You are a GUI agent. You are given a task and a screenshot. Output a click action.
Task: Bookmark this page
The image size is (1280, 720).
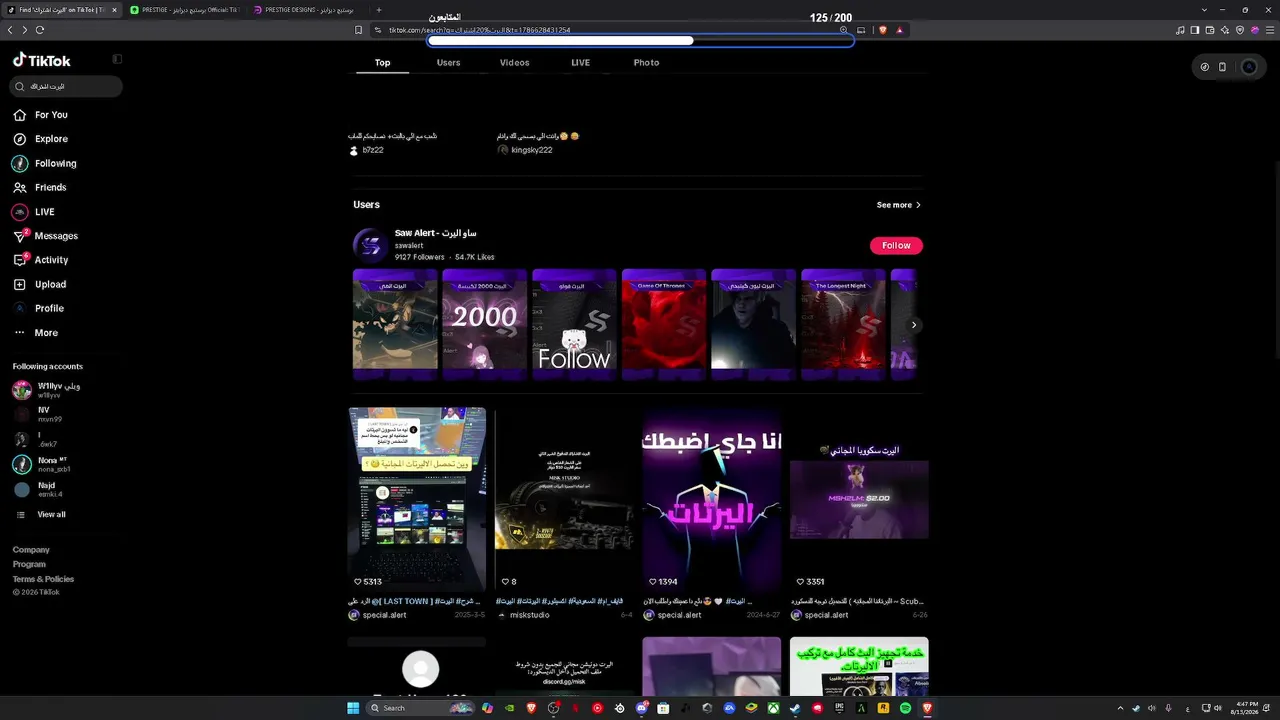tap(358, 30)
